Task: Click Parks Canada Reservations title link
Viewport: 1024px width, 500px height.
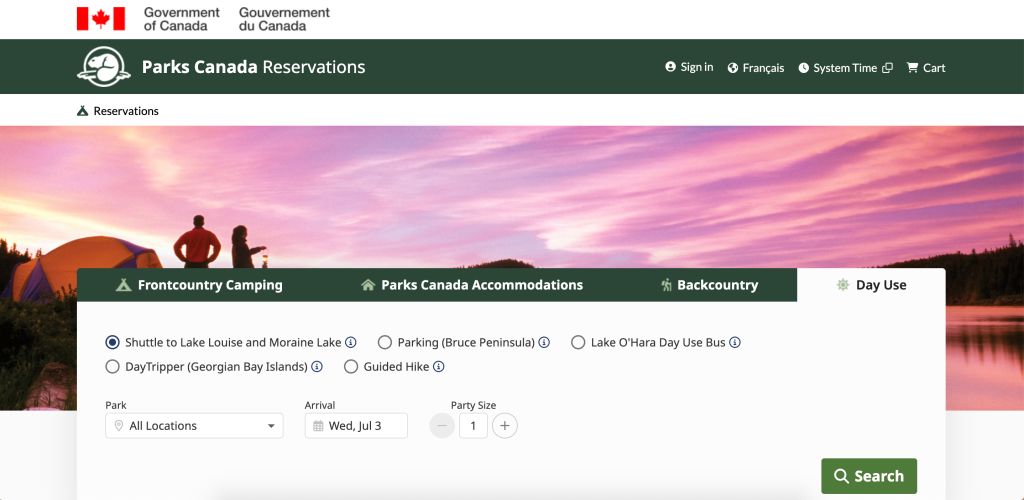Action: click(253, 67)
